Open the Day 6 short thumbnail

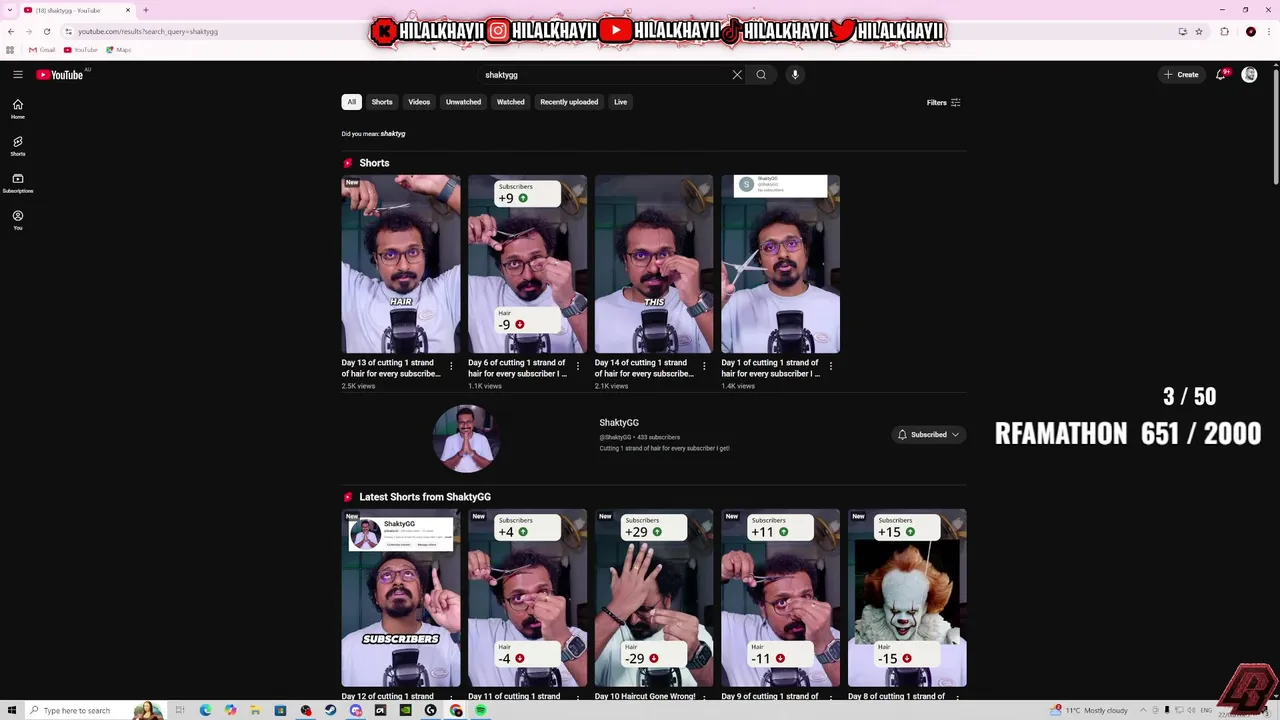click(x=527, y=264)
